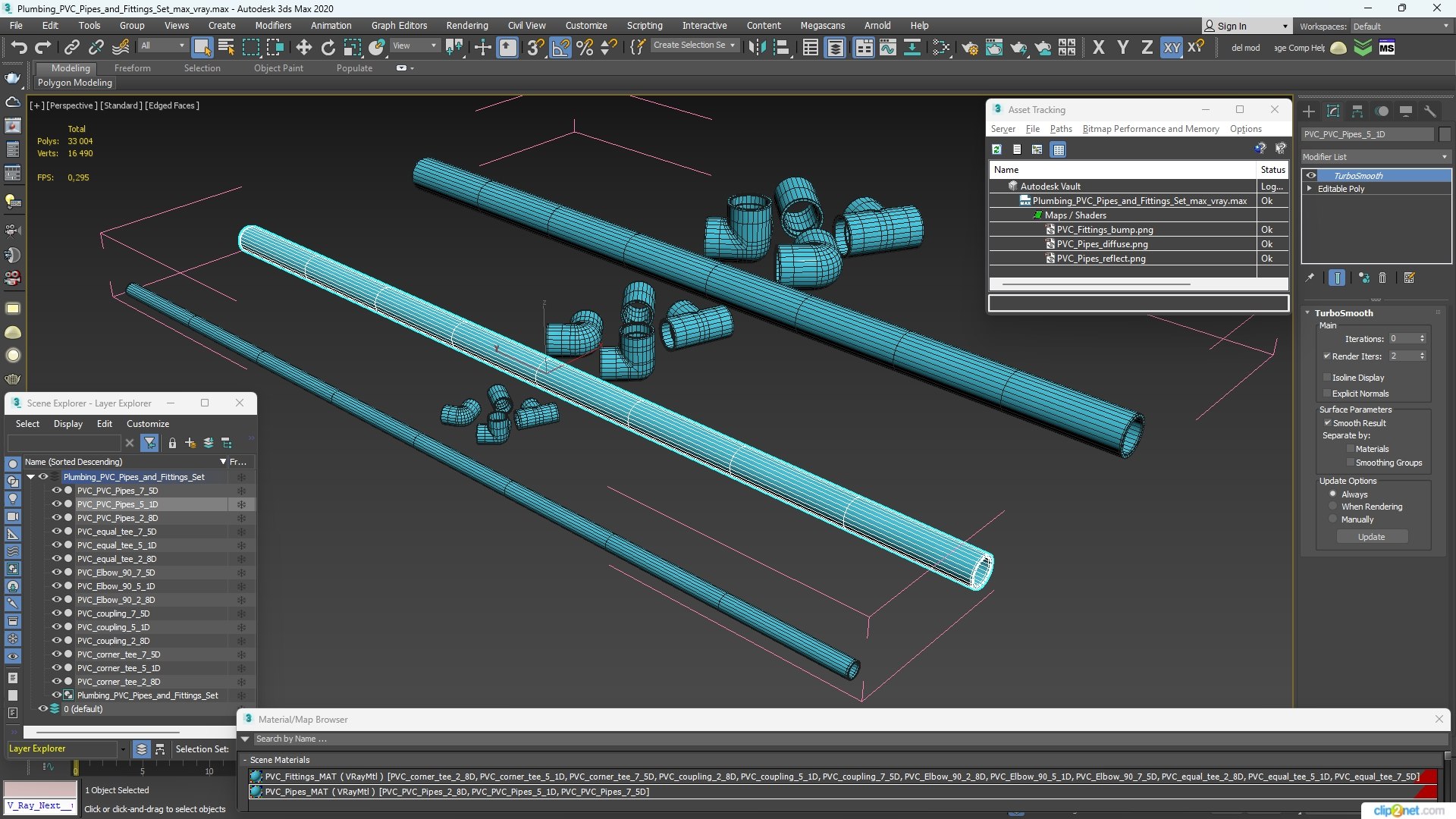Open the Utilities wrench panel tab
The width and height of the screenshot is (1456, 819).
coord(1430,111)
